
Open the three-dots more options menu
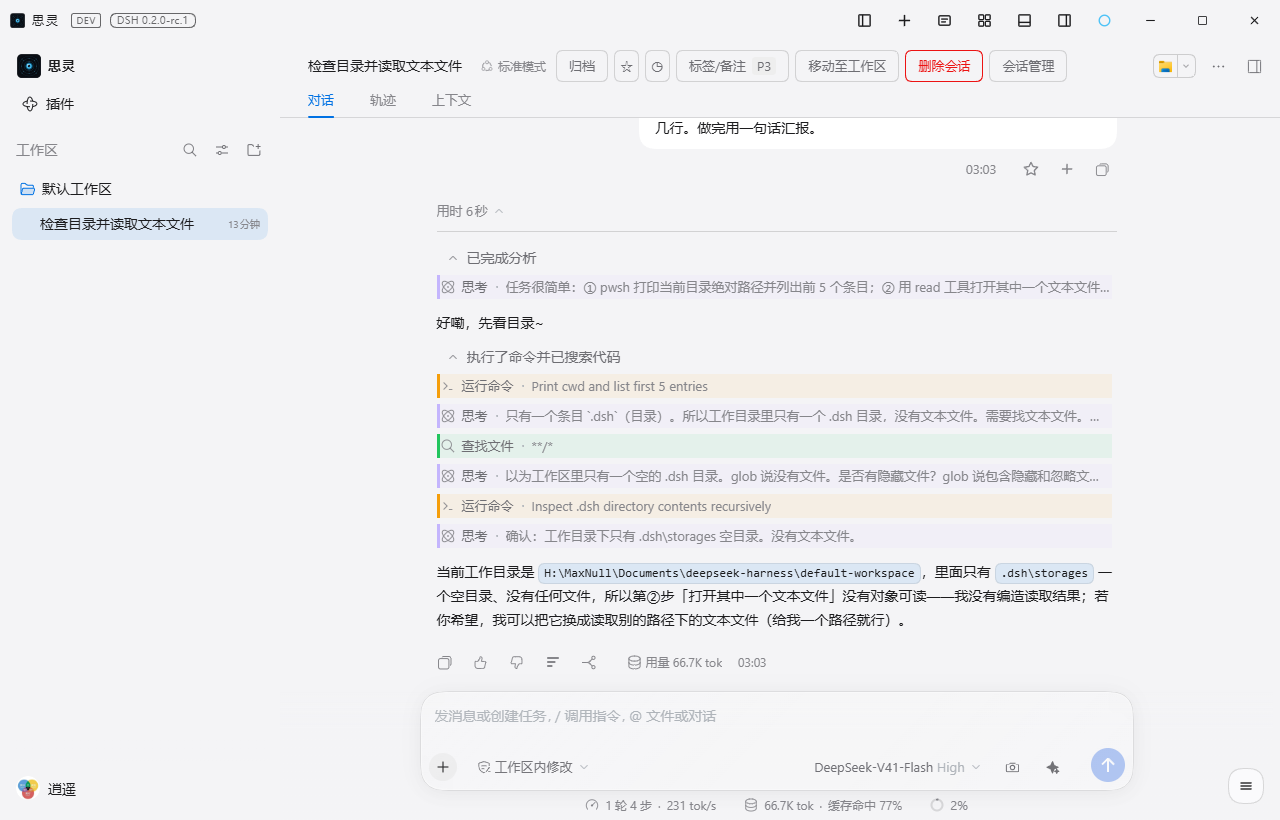coord(1218,66)
